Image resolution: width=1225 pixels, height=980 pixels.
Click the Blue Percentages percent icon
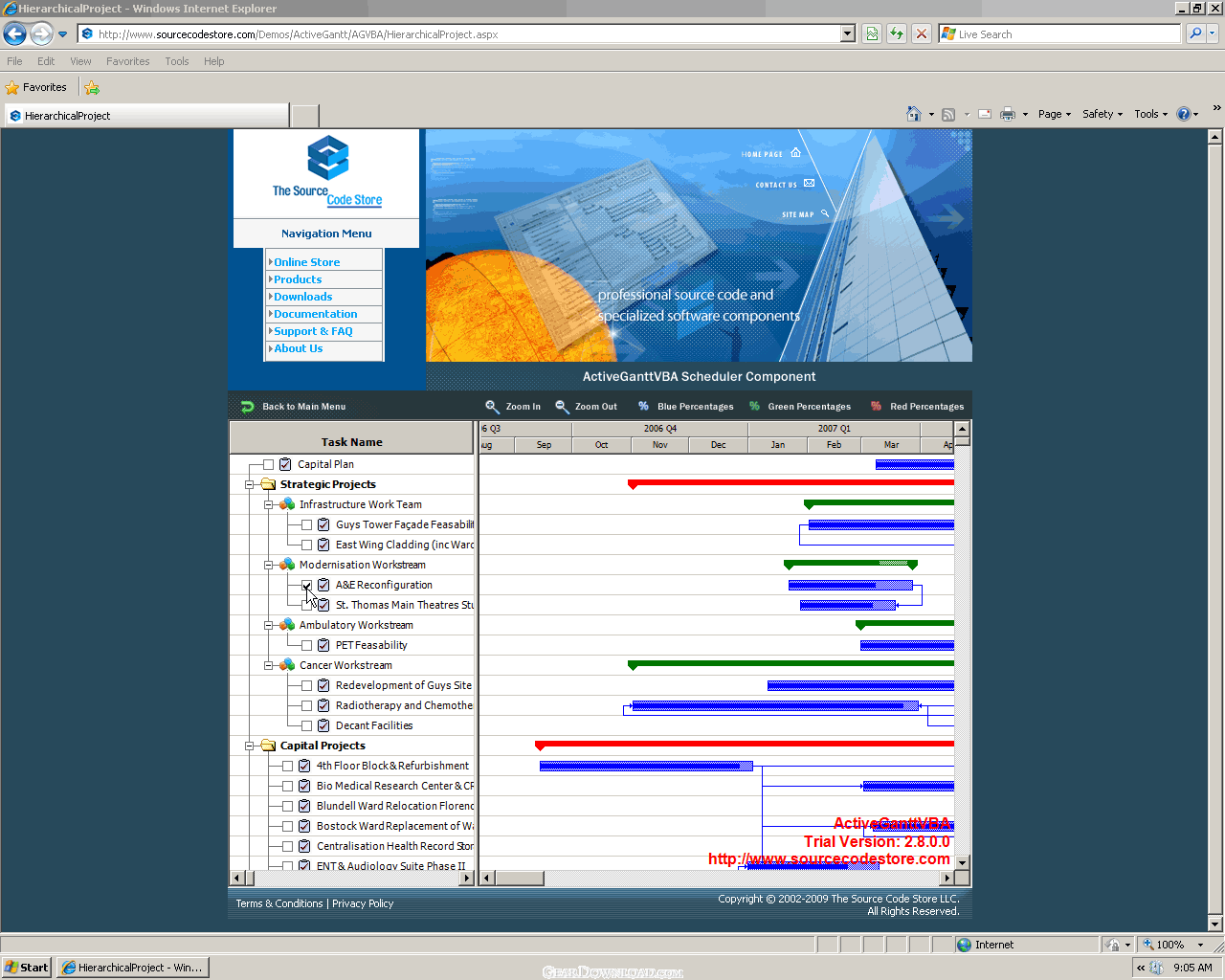tap(643, 407)
